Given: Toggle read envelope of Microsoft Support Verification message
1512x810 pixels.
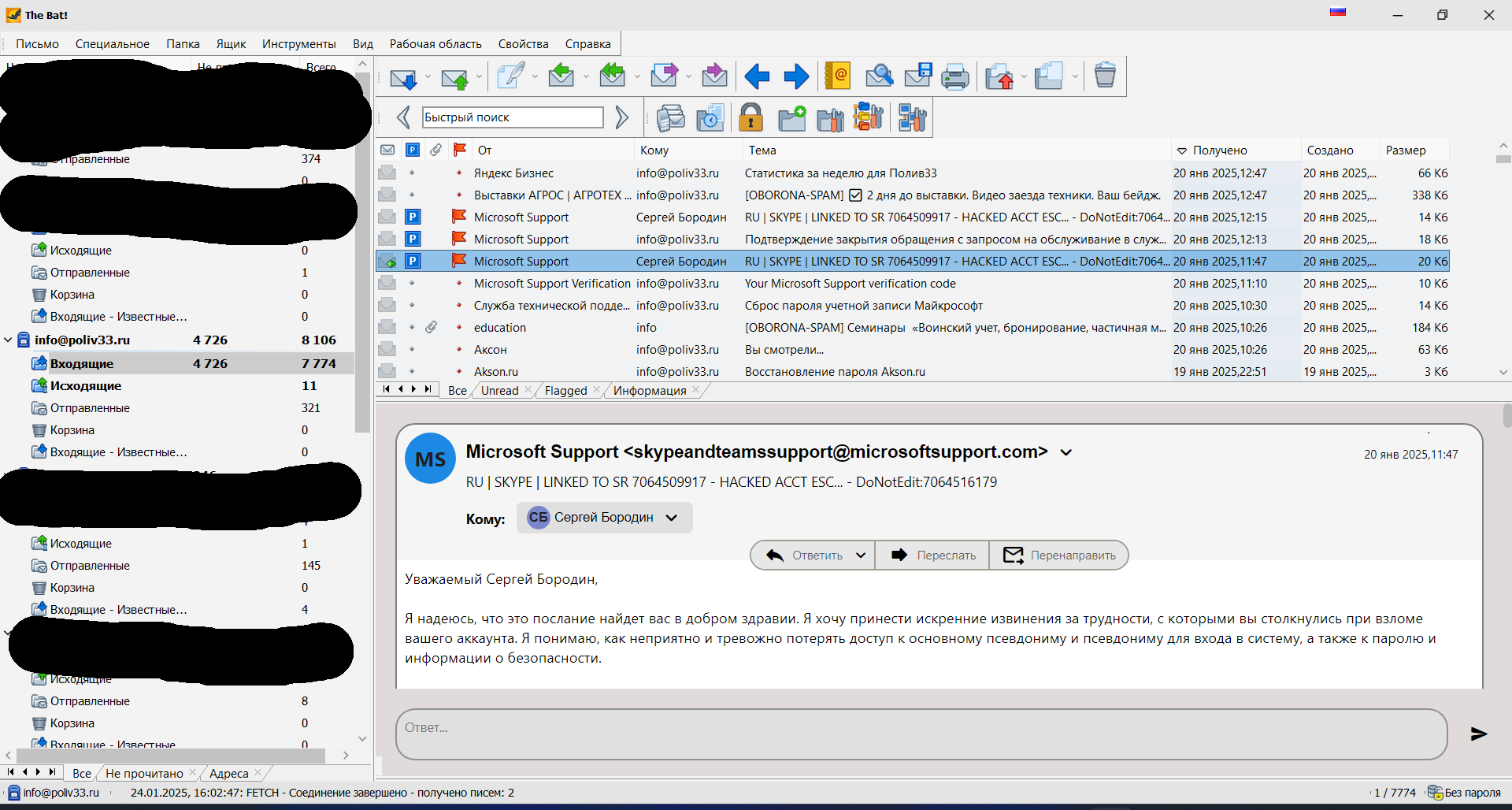Looking at the screenshot, I should (x=387, y=283).
